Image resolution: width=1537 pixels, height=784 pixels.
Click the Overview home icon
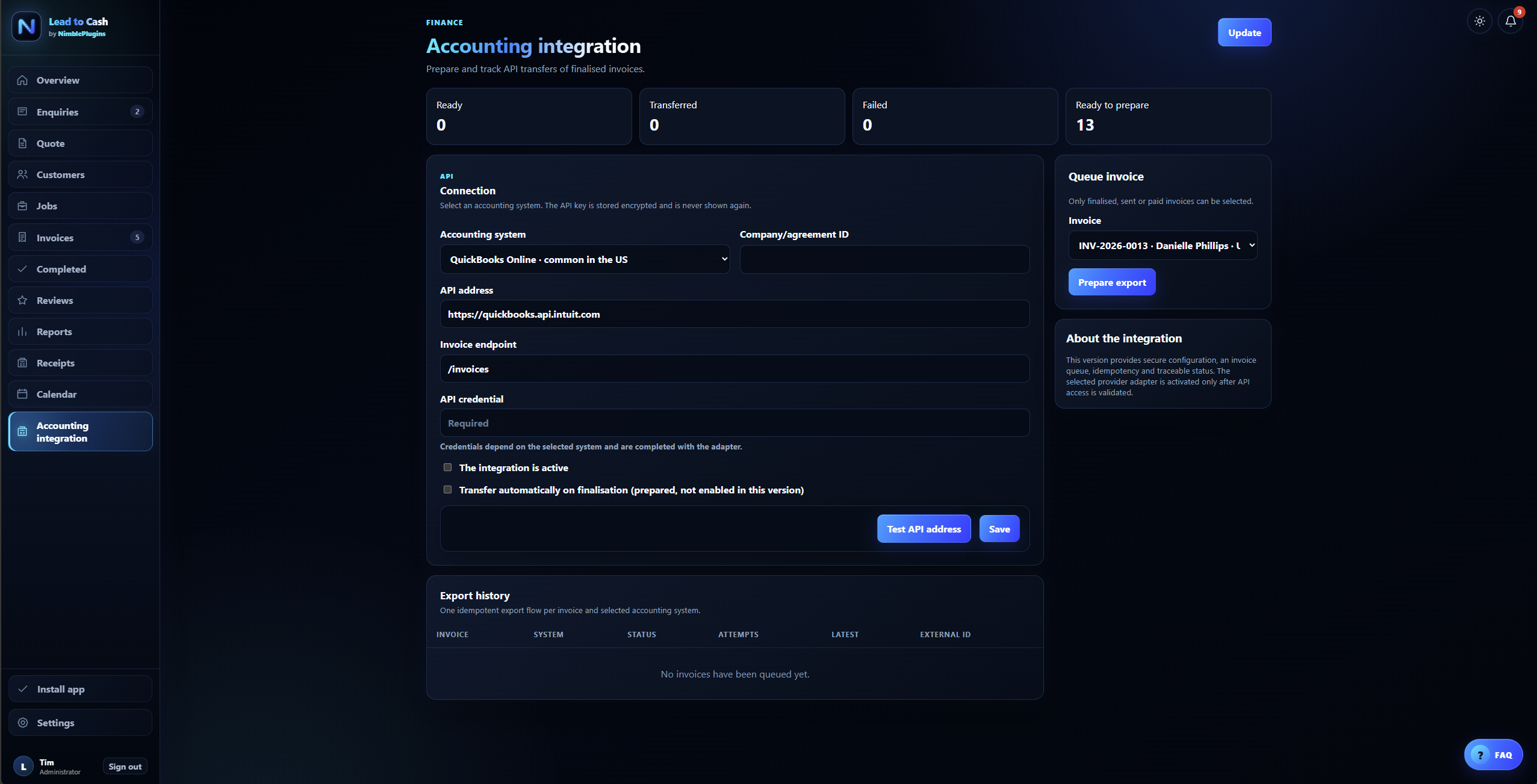coord(22,80)
